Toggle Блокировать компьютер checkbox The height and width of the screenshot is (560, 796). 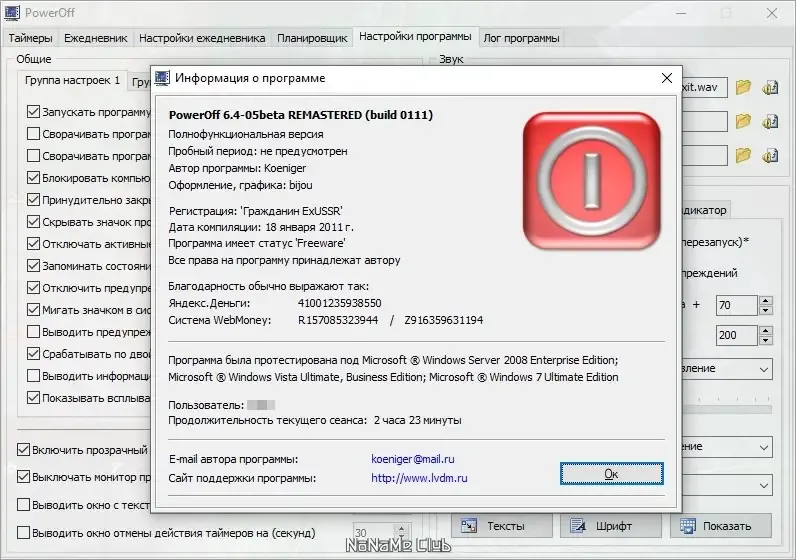tap(33, 178)
